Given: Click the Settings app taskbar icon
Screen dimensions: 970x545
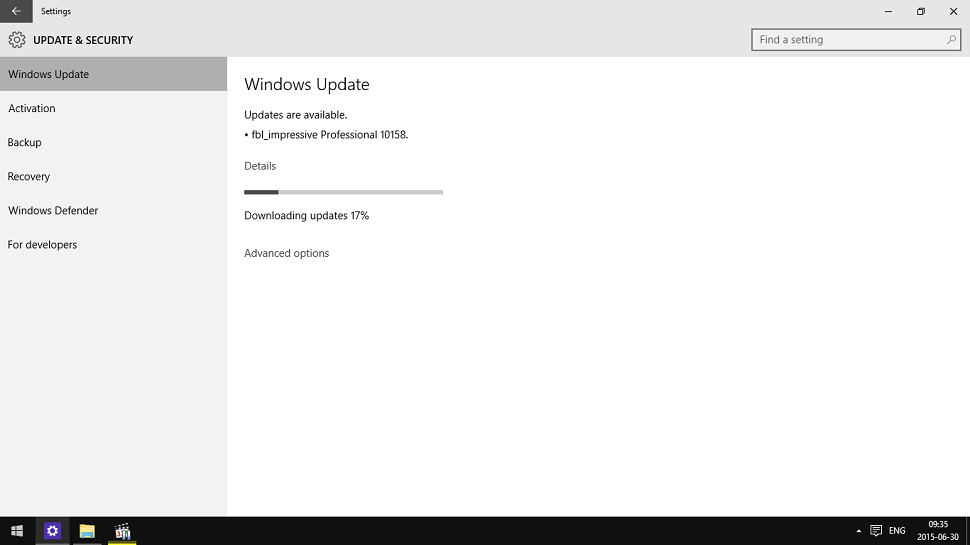Looking at the screenshot, I should click(52, 531).
